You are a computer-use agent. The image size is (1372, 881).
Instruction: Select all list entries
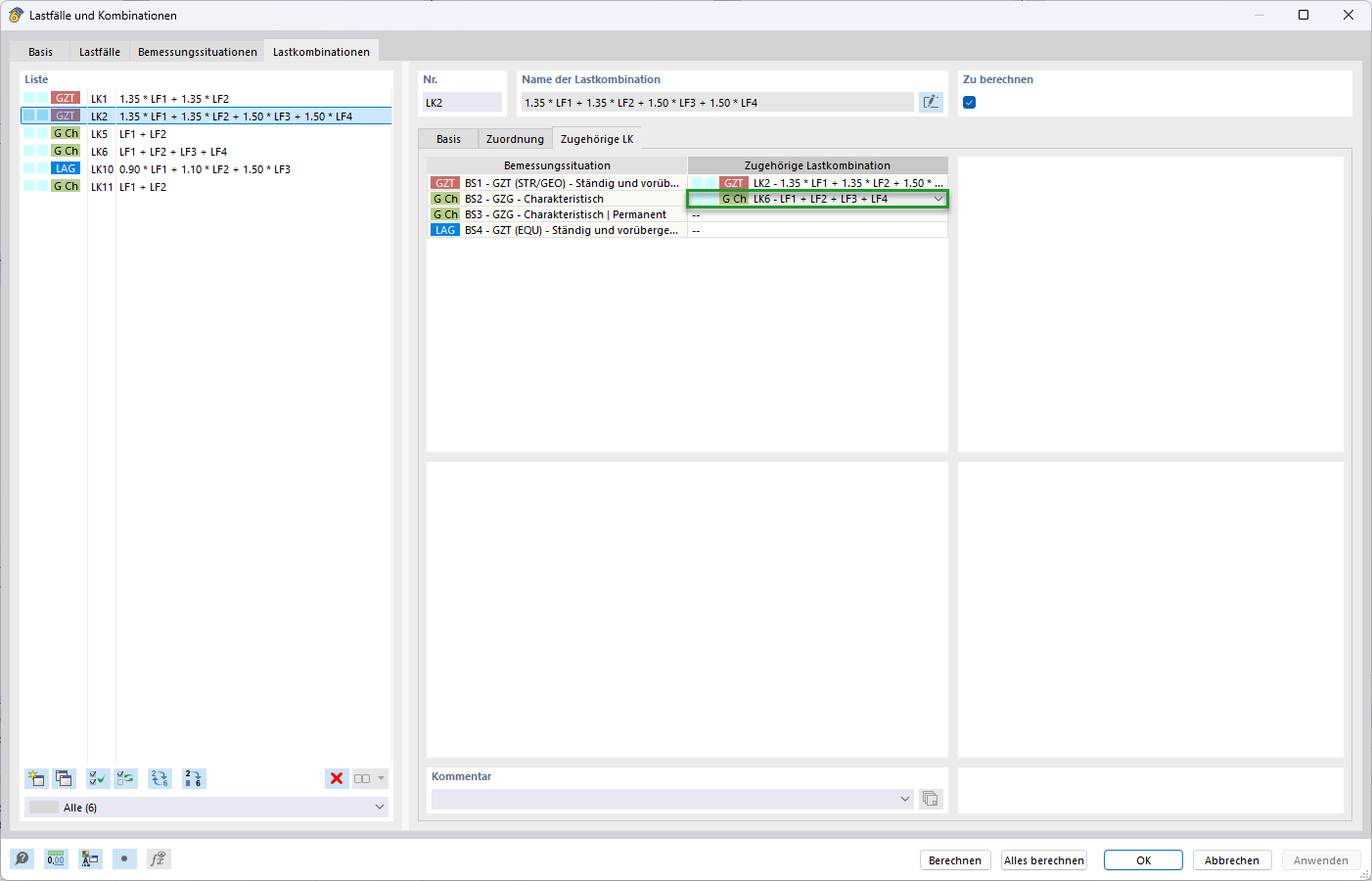[x=98, y=778]
